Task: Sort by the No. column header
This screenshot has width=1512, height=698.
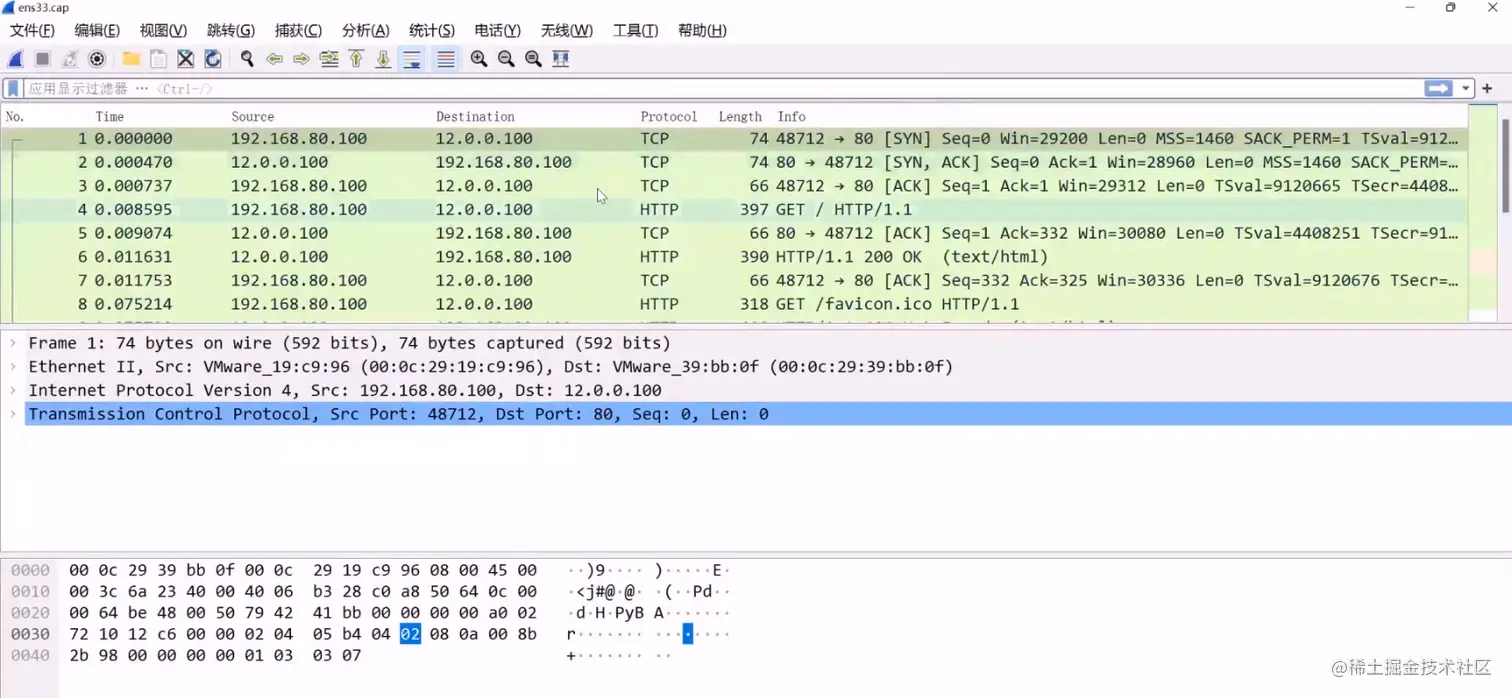Action: click(x=15, y=117)
